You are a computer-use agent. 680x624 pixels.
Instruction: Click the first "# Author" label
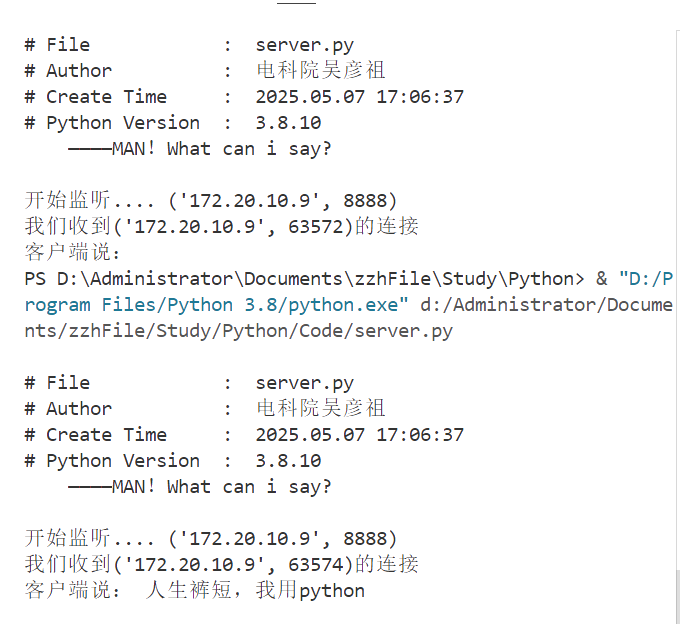coord(68,71)
